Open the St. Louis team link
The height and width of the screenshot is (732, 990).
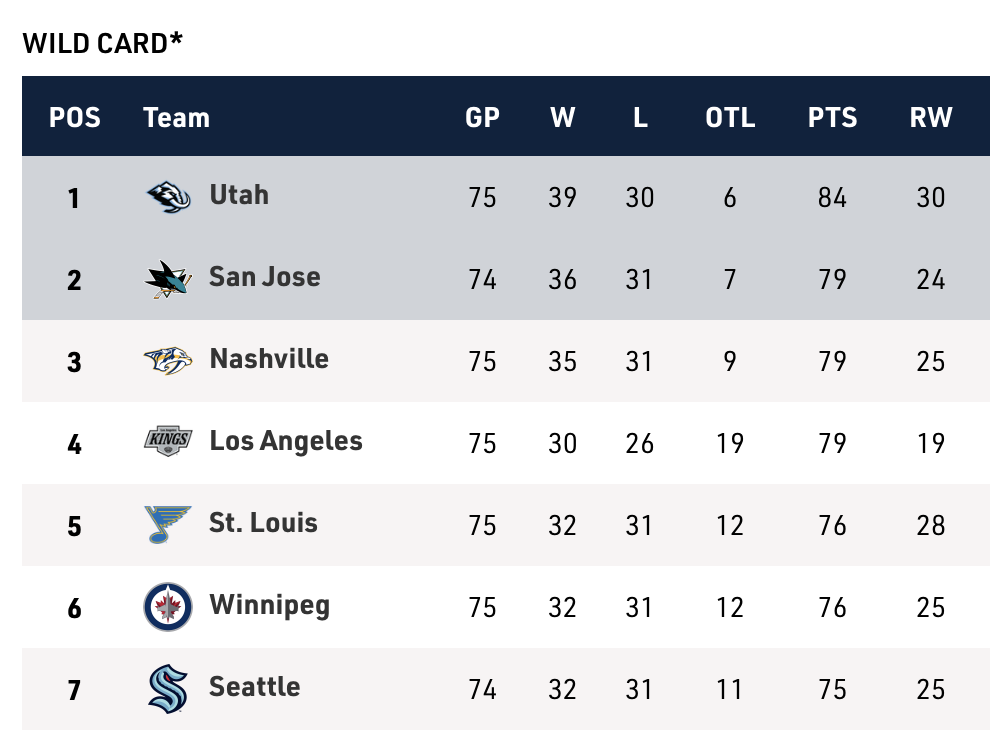pyautogui.click(x=263, y=522)
